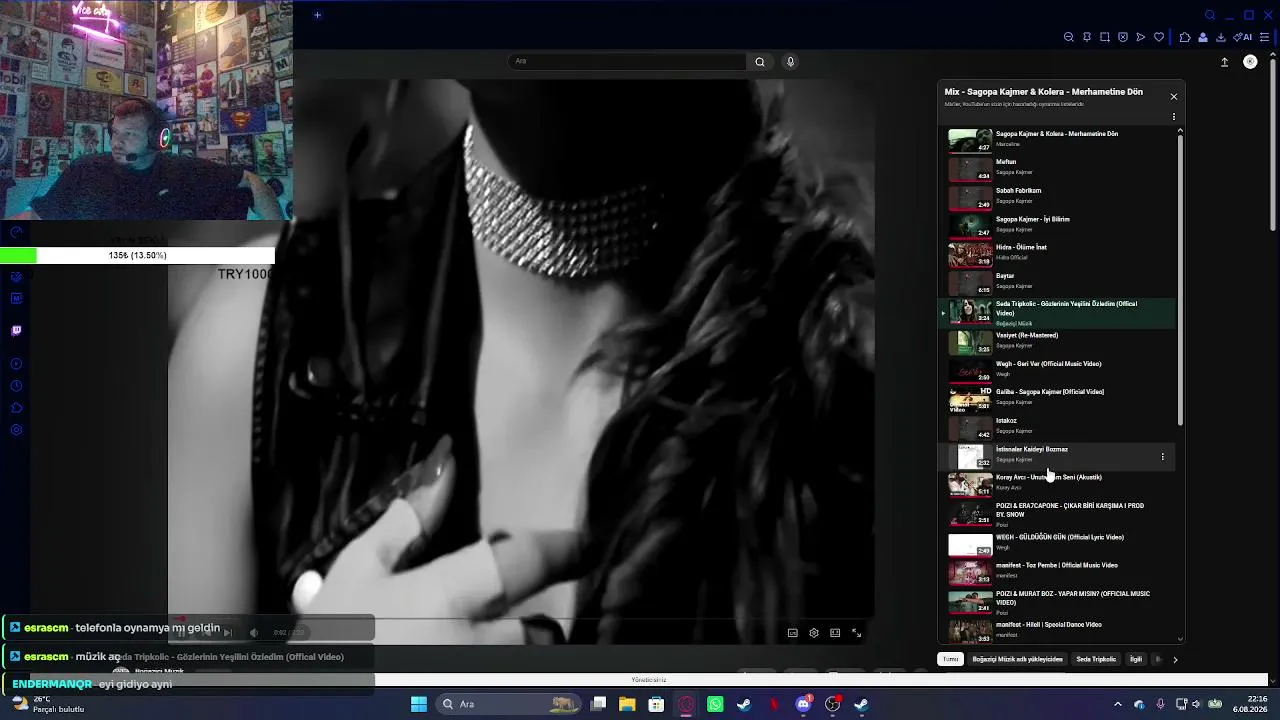Open sidebar settings gear icon
This screenshot has height=720, width=1280.
point(16,430)
